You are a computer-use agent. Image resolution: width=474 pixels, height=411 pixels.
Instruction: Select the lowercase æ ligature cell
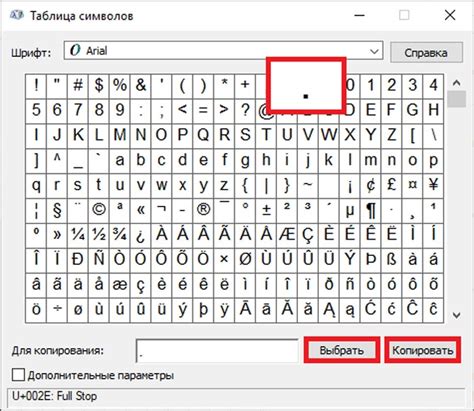pos(120,286)
